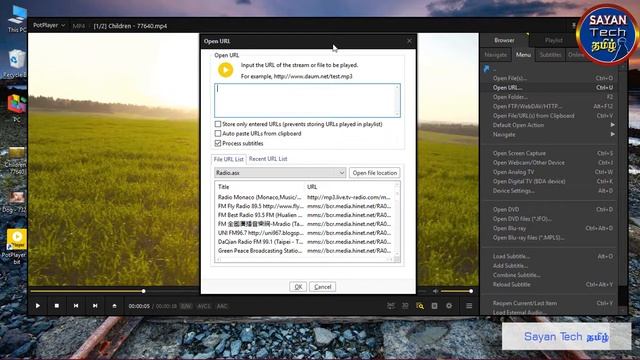Select the Browser tab
This screenshot has height=360, width=640.
504,40
